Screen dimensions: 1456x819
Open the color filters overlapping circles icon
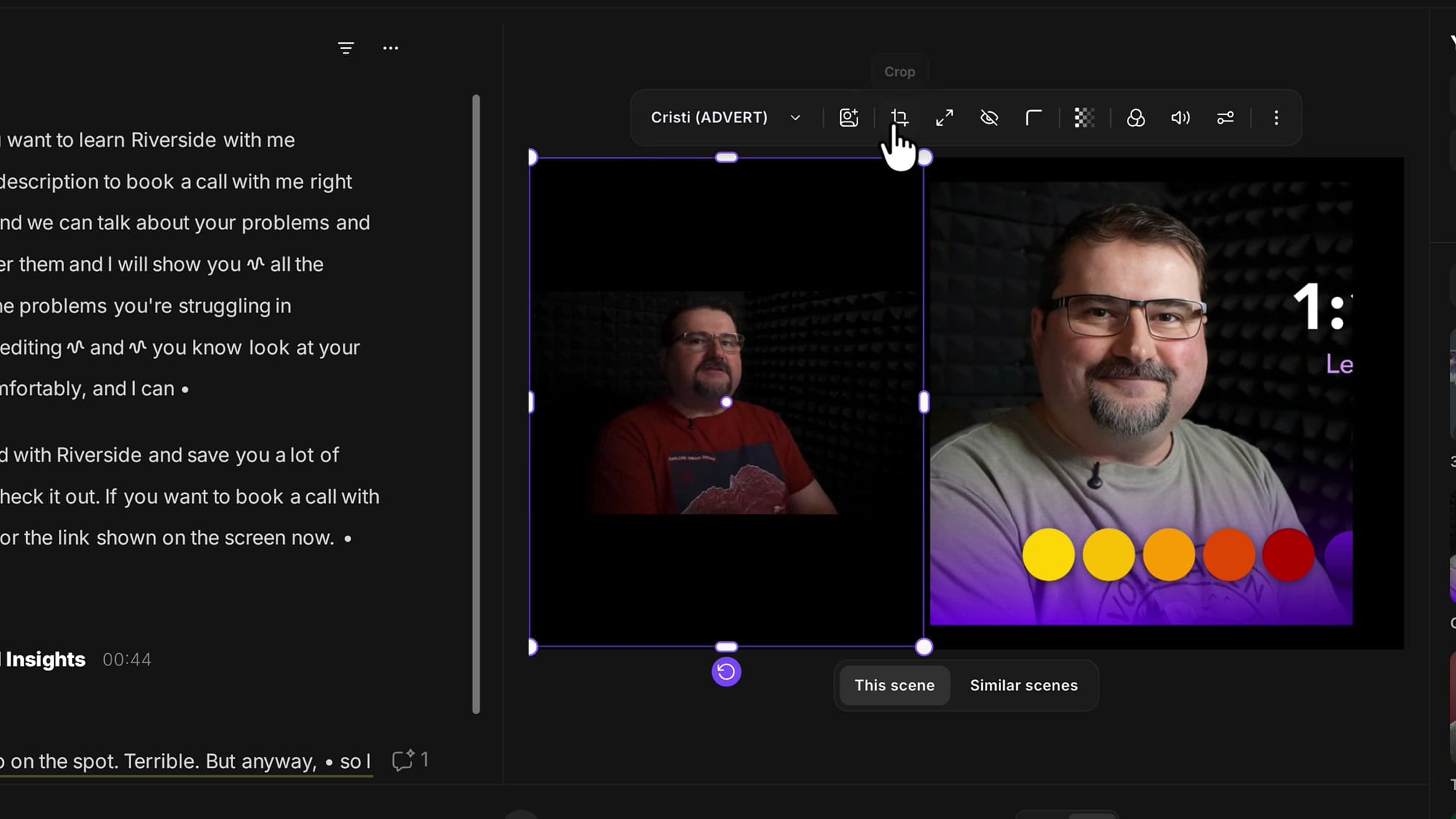coord(1136,117)
